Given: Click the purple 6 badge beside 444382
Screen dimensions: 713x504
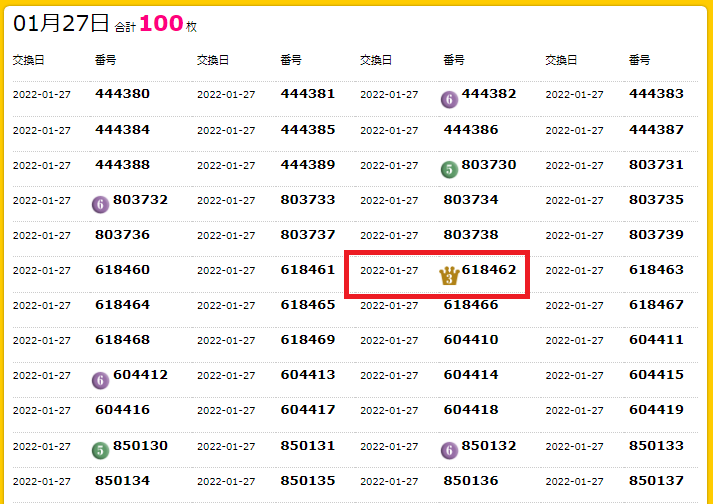Looking at the screenshot, I should 449,99.
